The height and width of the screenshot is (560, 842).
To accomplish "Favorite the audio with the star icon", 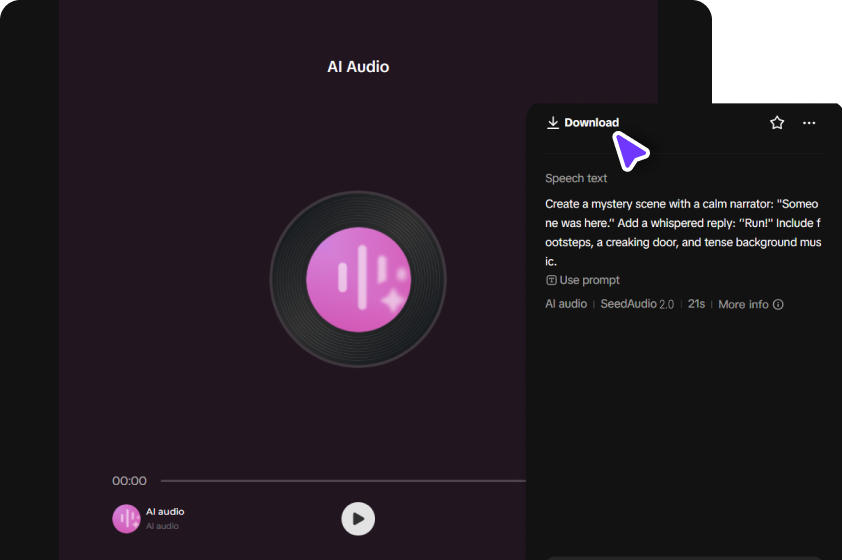I will pyautogui.click(x=776, y=123).
